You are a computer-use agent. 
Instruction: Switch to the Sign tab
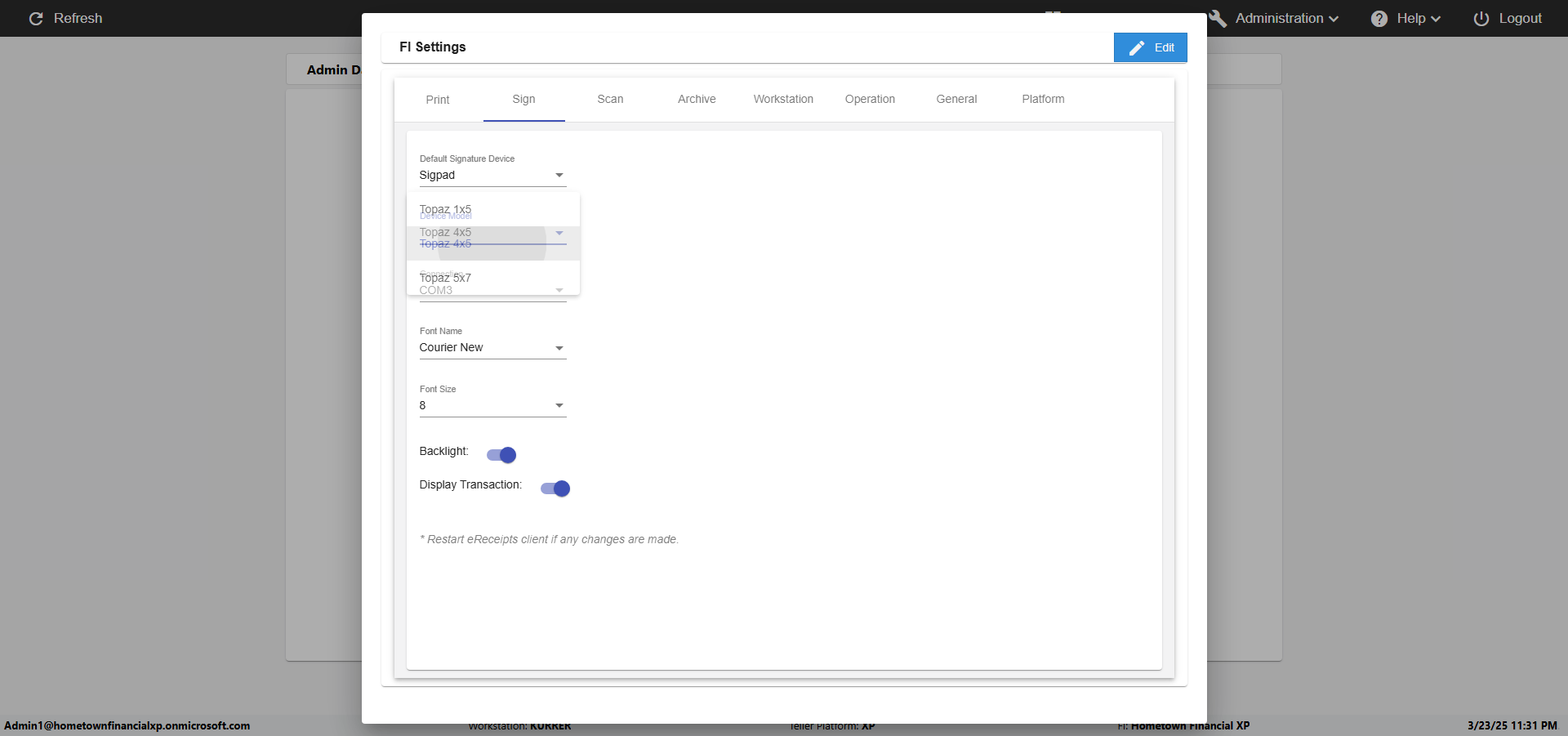[524, 100]
